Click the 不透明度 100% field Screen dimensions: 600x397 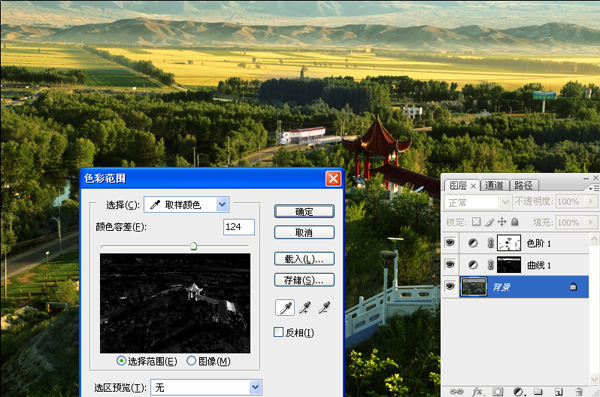[571, 201]
